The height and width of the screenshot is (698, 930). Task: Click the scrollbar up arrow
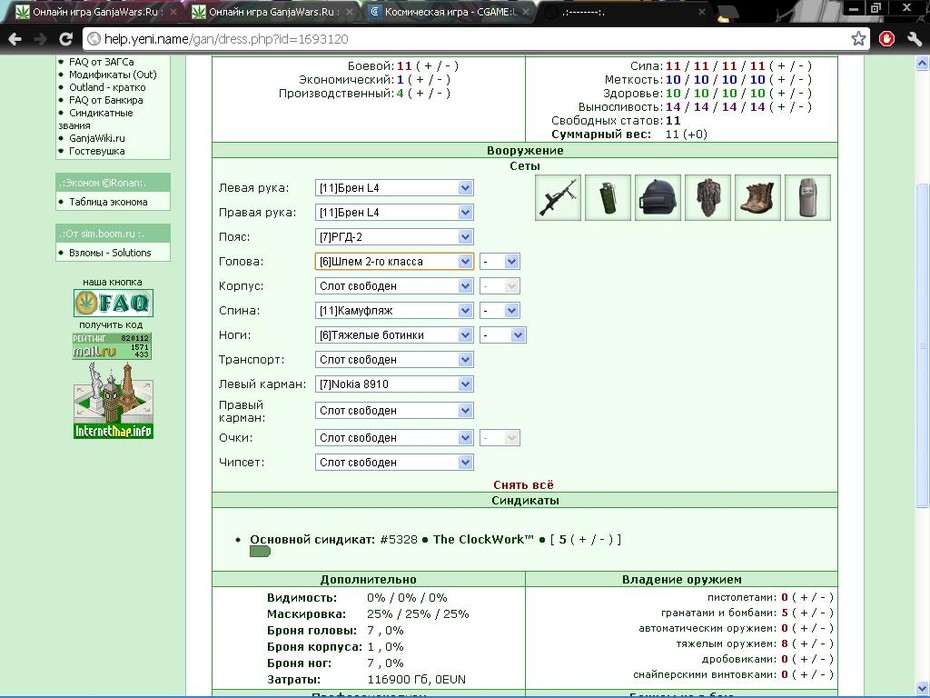click(922, 63)
